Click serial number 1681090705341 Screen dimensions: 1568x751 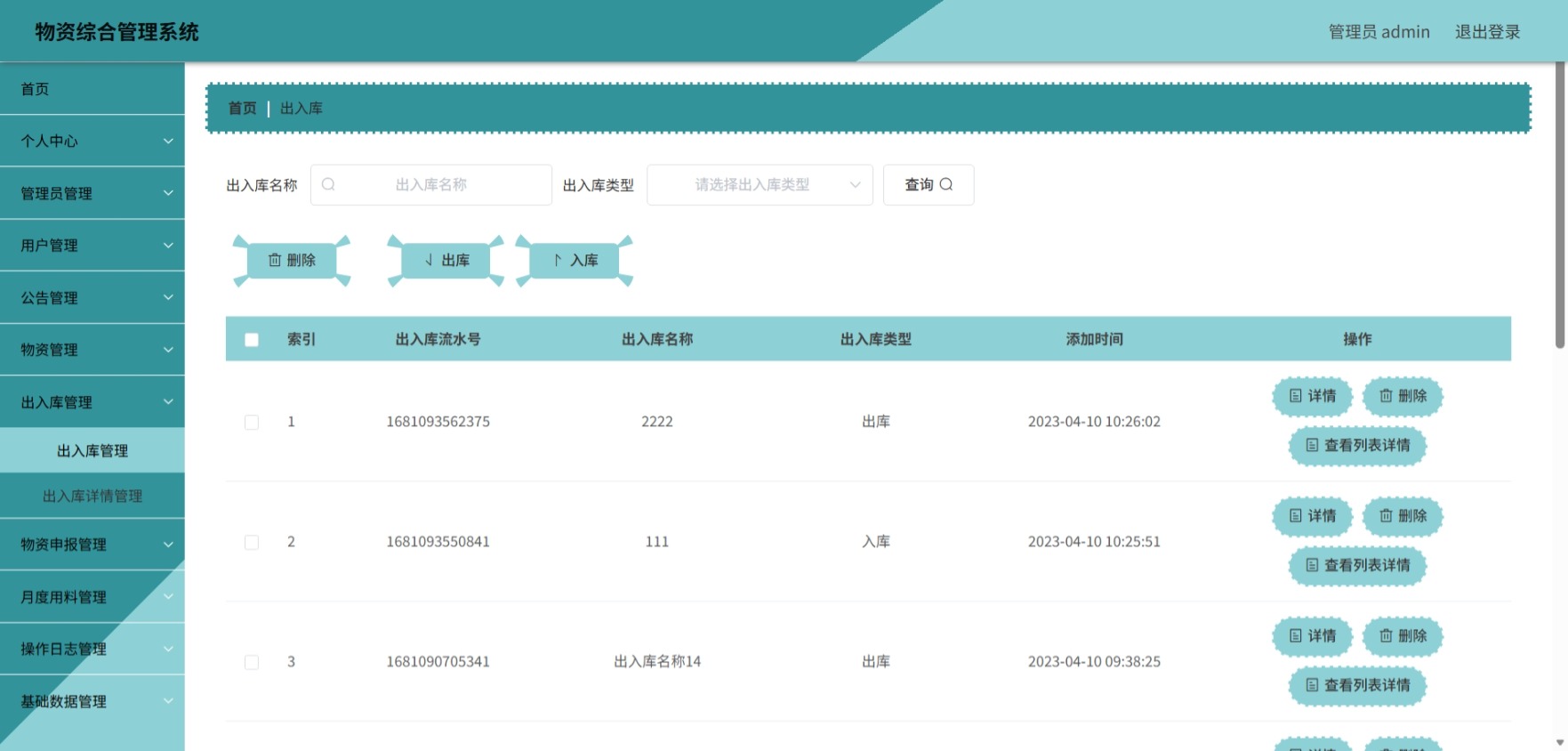click(x=438, y=662)
